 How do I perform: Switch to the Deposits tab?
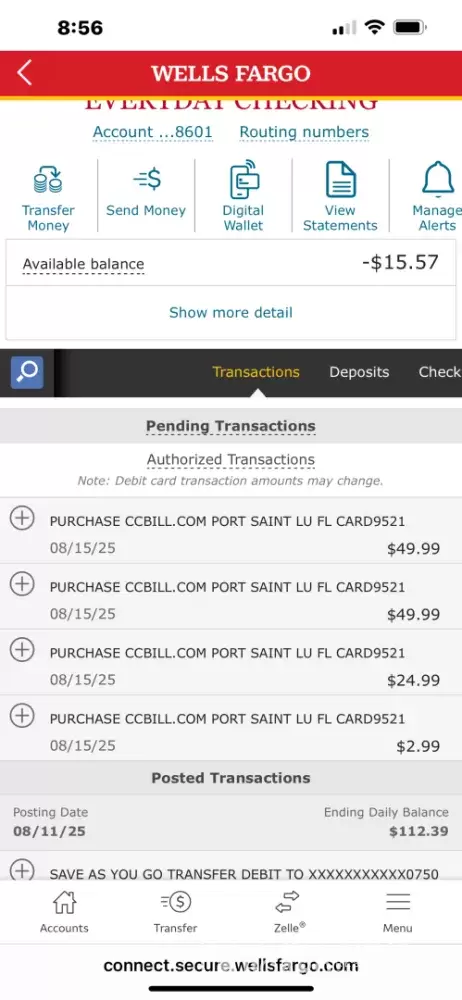click(x=359, y=372)
